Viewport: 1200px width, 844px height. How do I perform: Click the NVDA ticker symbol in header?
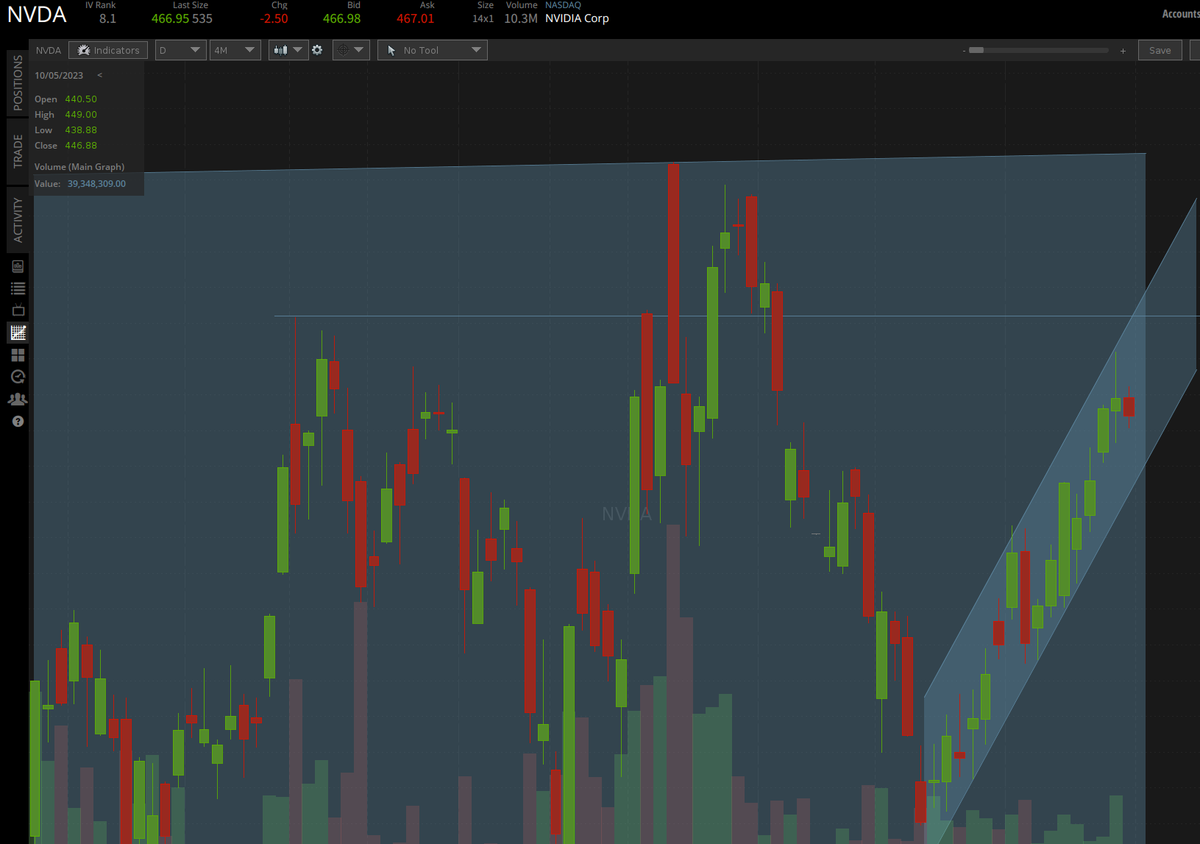(x=37, y=16)
